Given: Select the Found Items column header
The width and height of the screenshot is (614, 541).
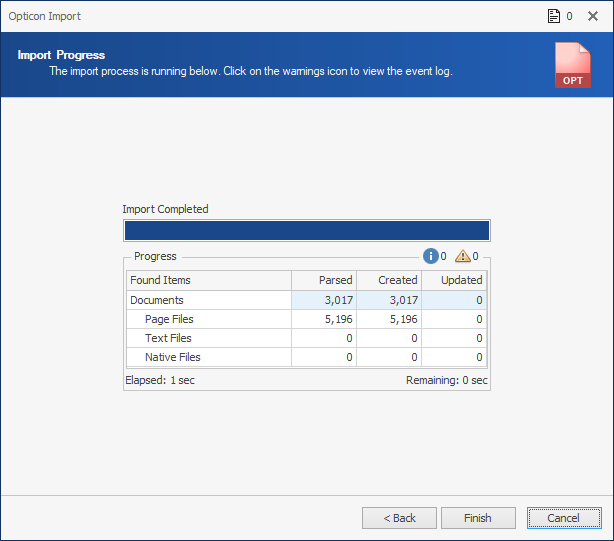Looking at the screenshot, I should click(209, 280).
